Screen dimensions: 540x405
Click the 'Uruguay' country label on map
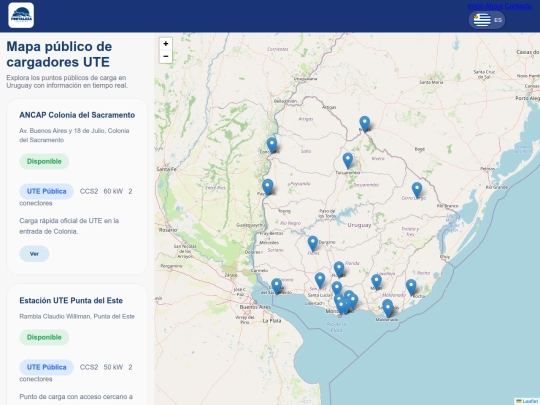[359, 225]
